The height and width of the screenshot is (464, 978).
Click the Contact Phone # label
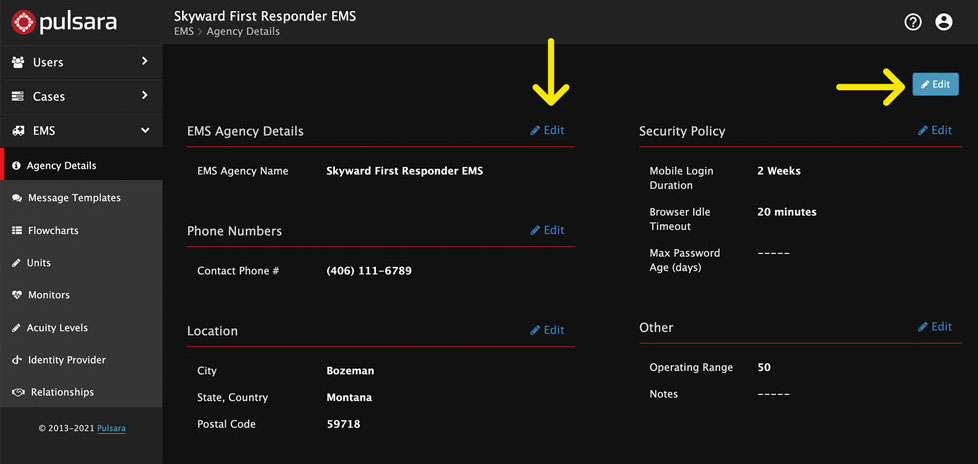pos(238,271)
